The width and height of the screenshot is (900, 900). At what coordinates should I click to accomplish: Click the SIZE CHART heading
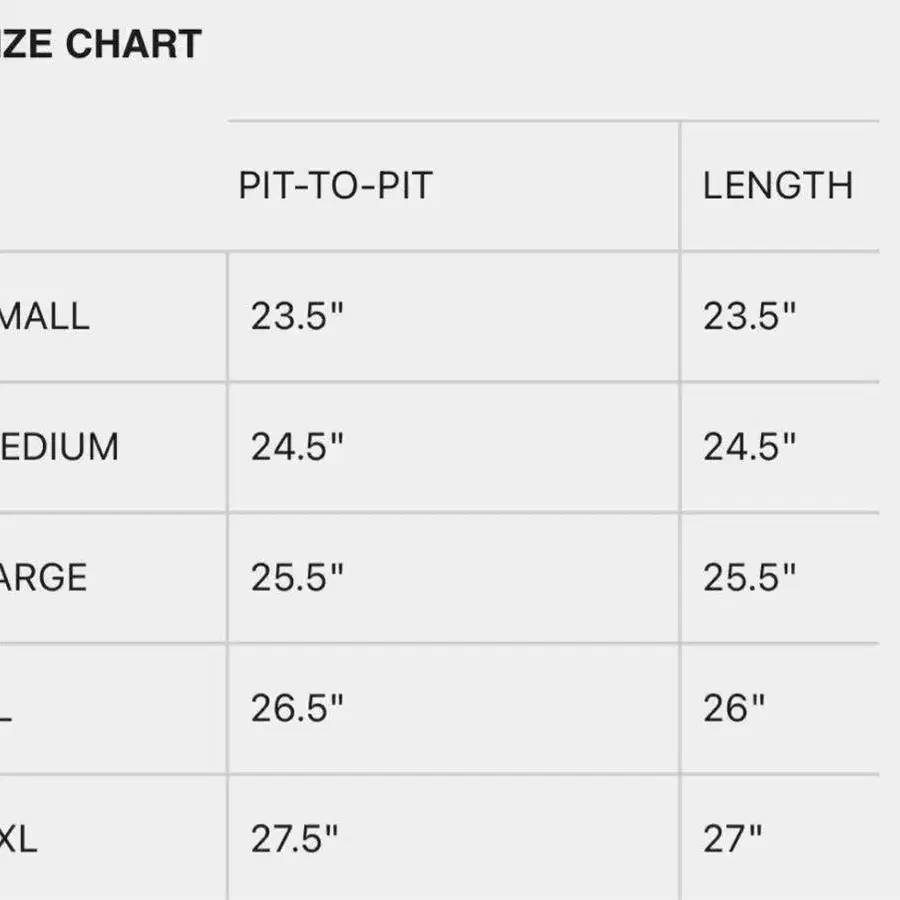click(x=100, y=44)
